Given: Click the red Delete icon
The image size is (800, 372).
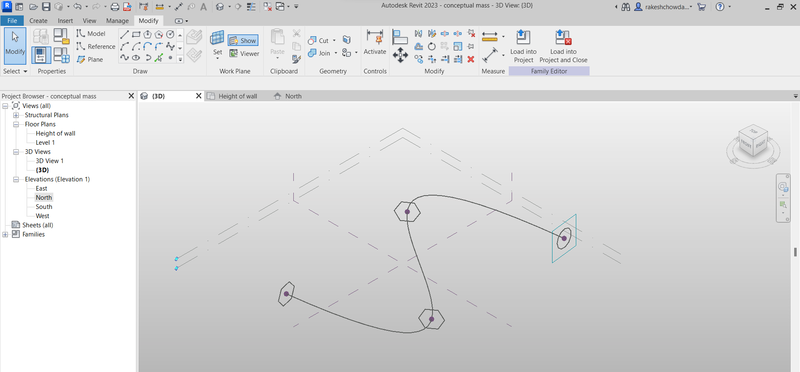Looking at the screenshot, I should [470, 59].
